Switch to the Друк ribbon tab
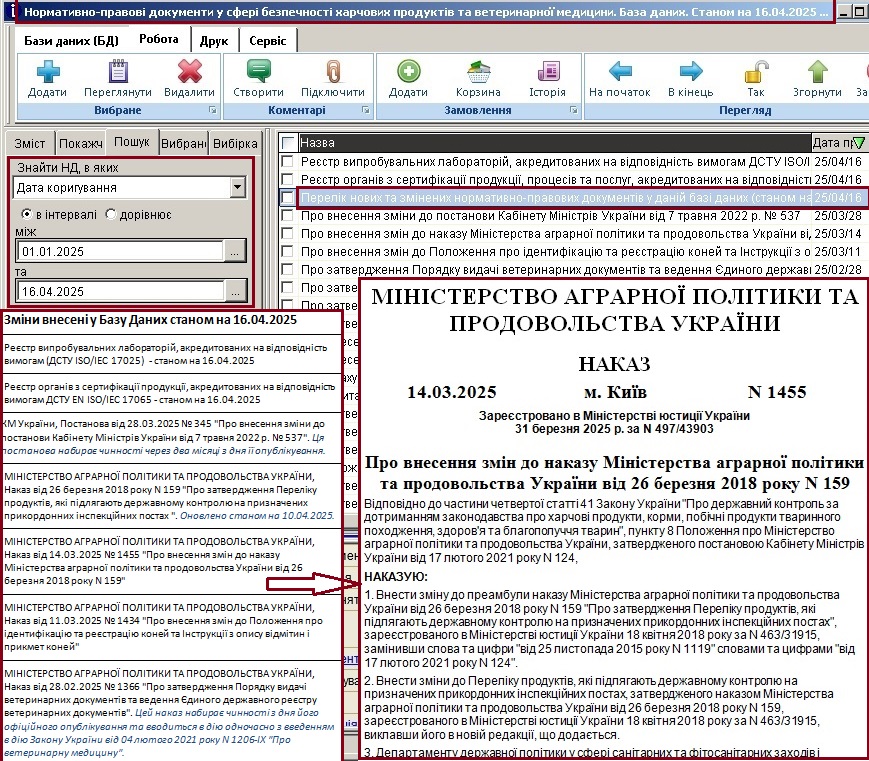The width and height of the screenshot is (869, 761). coord(213,41)
